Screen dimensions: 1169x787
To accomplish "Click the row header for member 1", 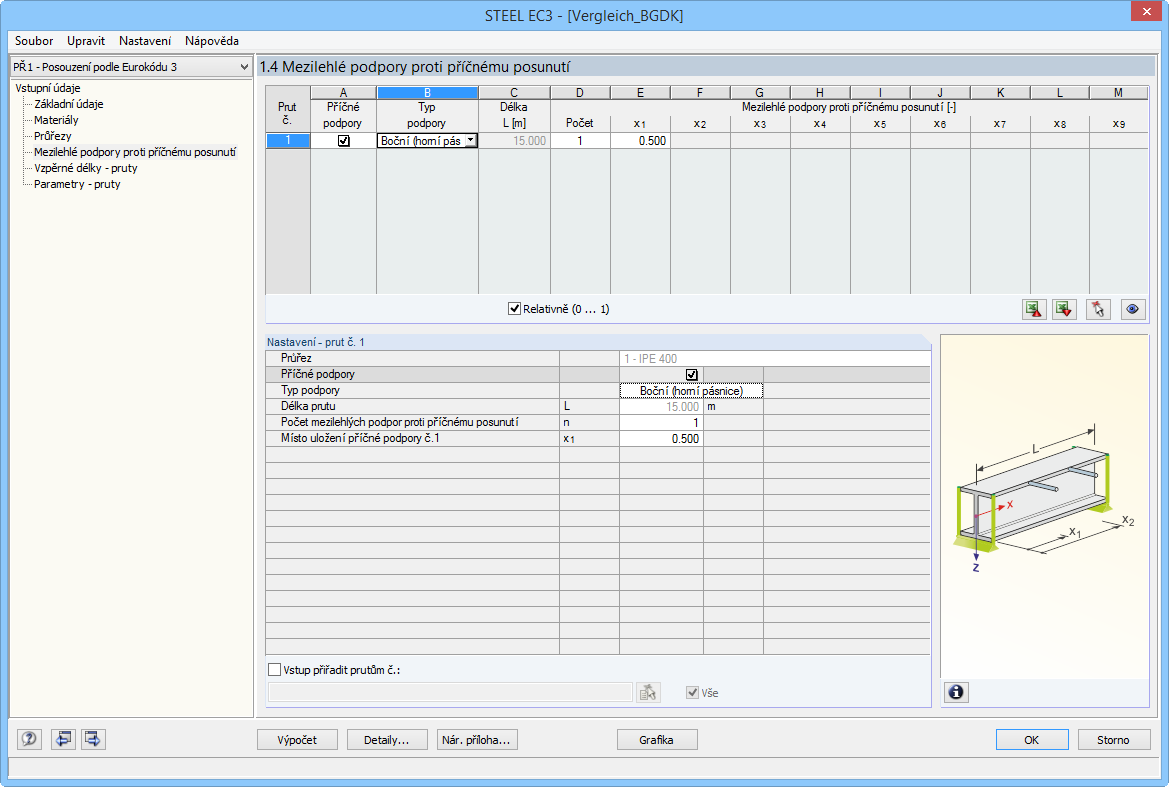I will (x=288, y=141).
